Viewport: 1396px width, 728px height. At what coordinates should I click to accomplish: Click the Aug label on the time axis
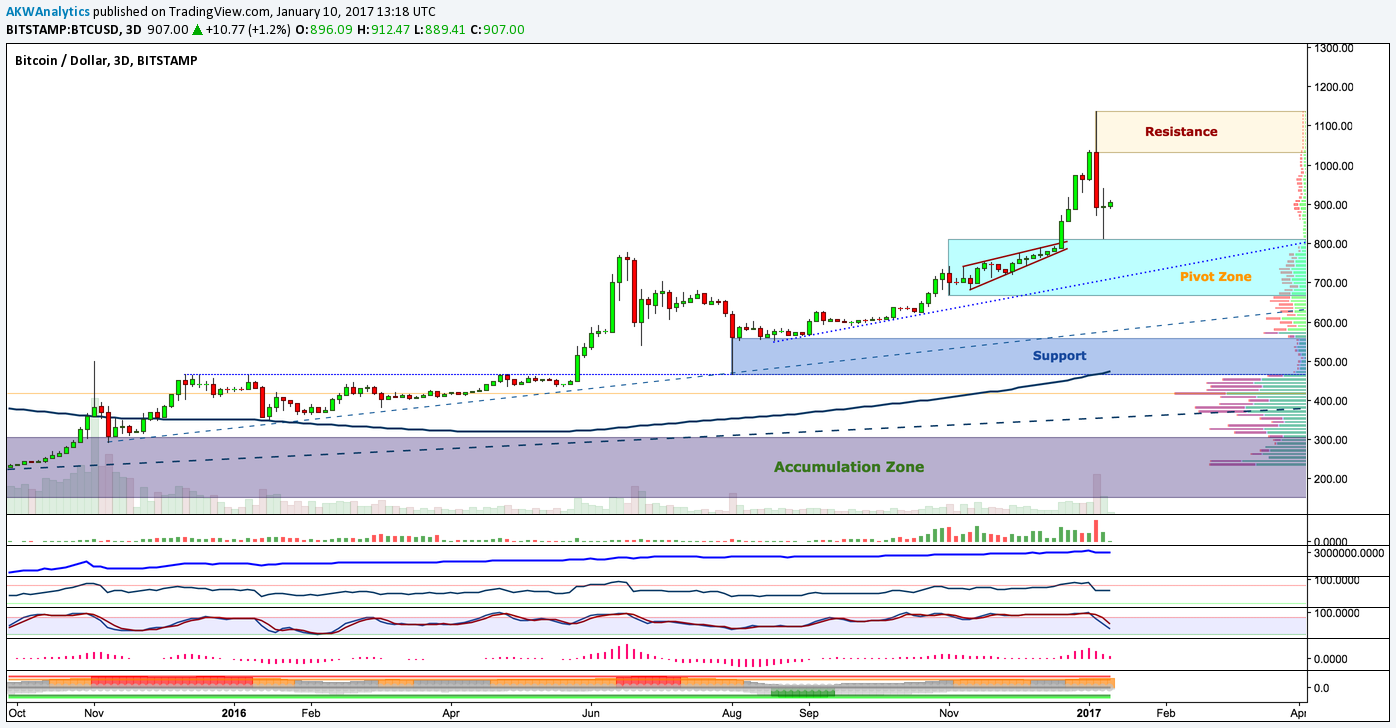click(x=732, y=714)
